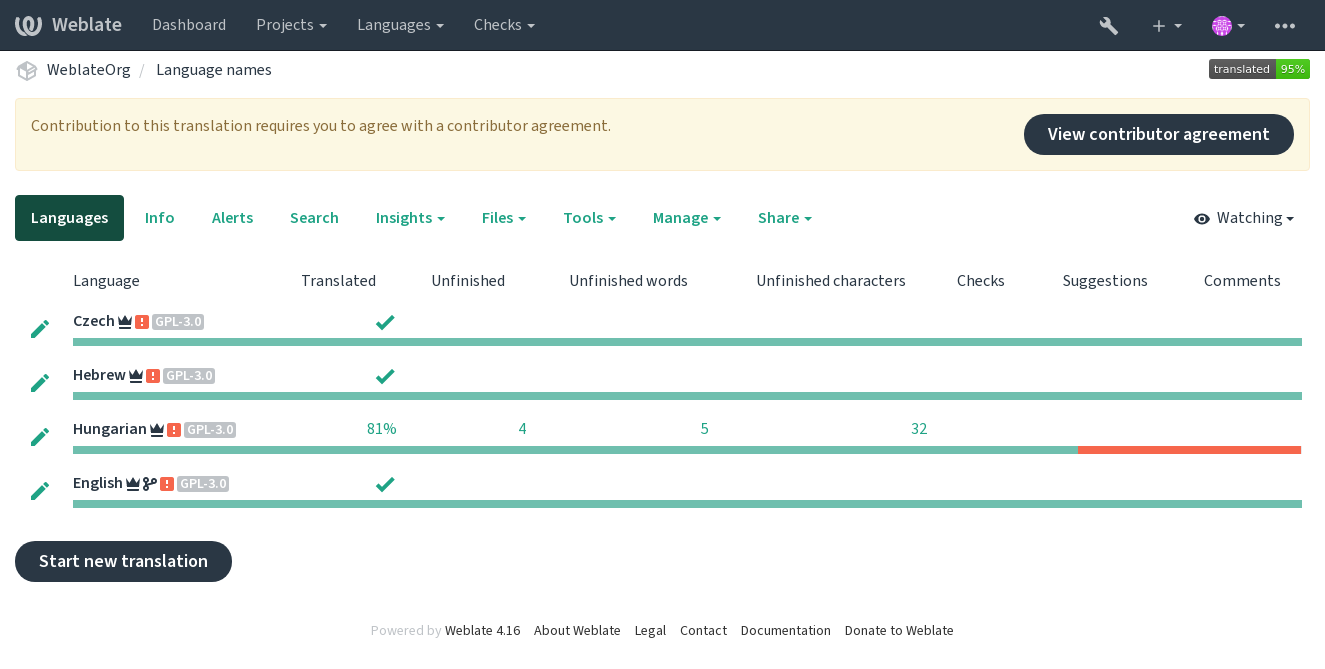
Task: Open the plus add menu
Action: 1166,25
